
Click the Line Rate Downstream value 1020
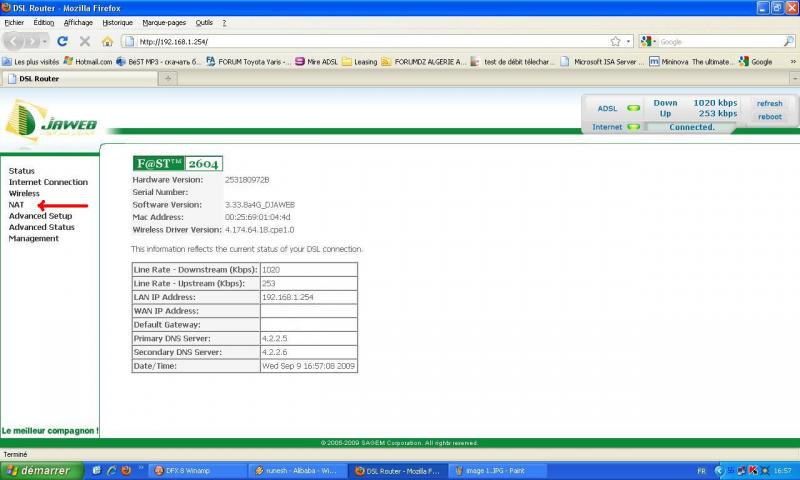click(x=270, y=269)
